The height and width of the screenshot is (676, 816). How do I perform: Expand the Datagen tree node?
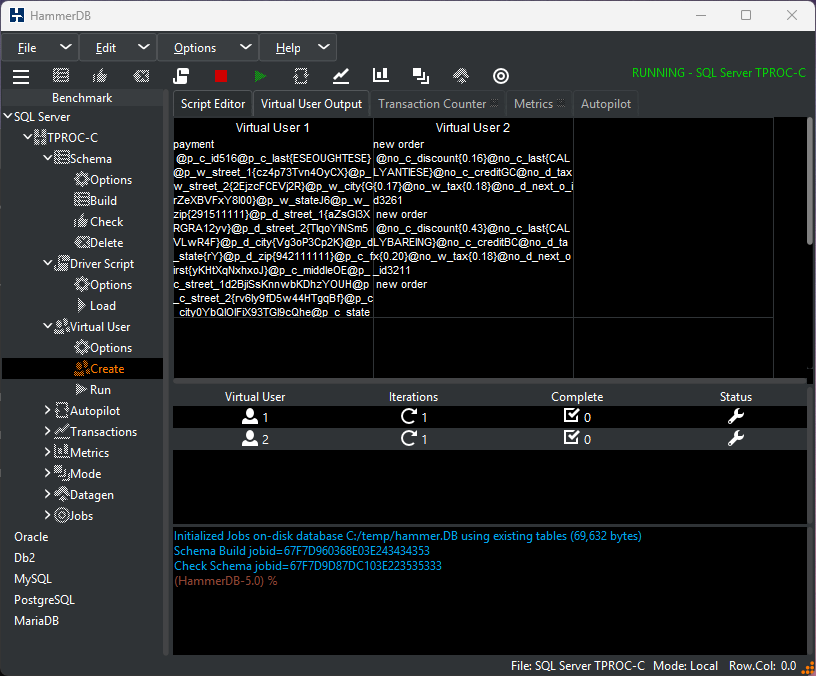tap(47, 494)
